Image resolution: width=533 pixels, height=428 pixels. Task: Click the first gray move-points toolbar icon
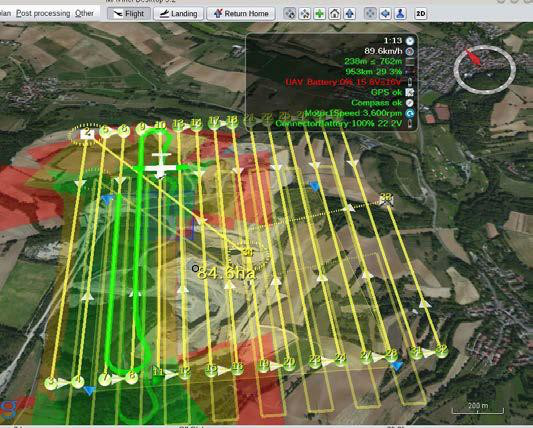(x=290, y=14)
